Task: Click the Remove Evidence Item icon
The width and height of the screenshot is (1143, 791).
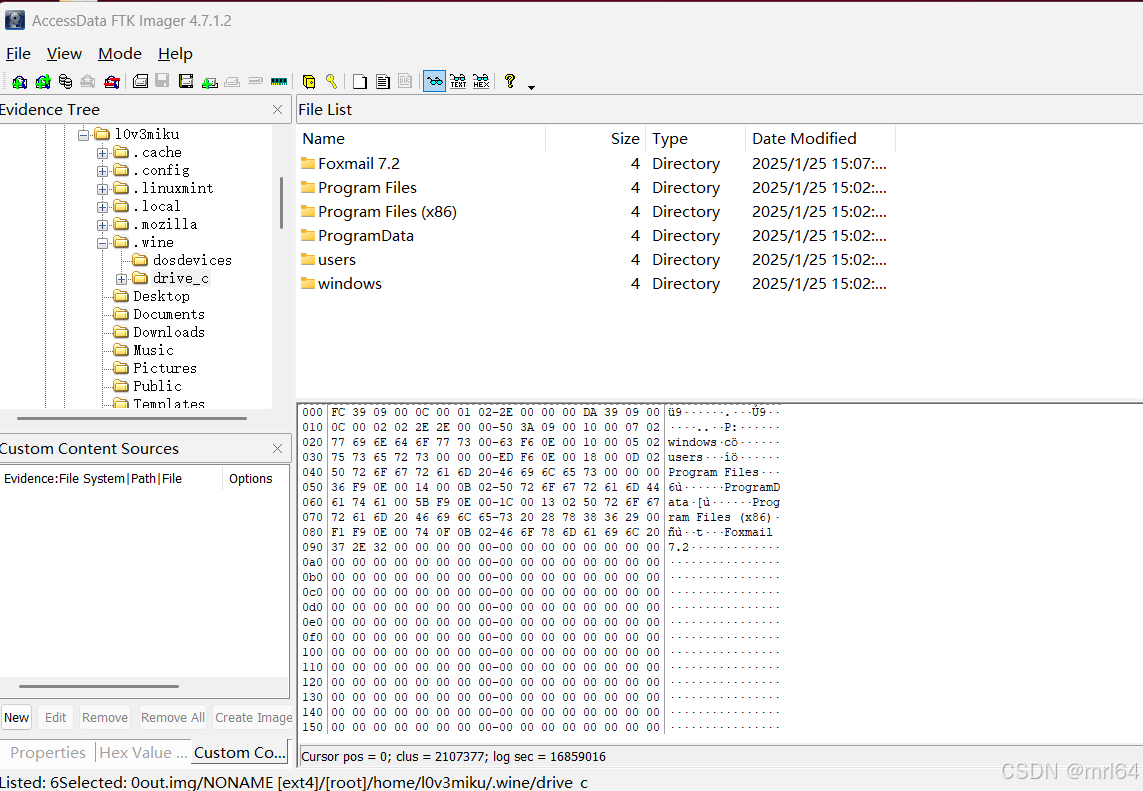Action: 88,82
